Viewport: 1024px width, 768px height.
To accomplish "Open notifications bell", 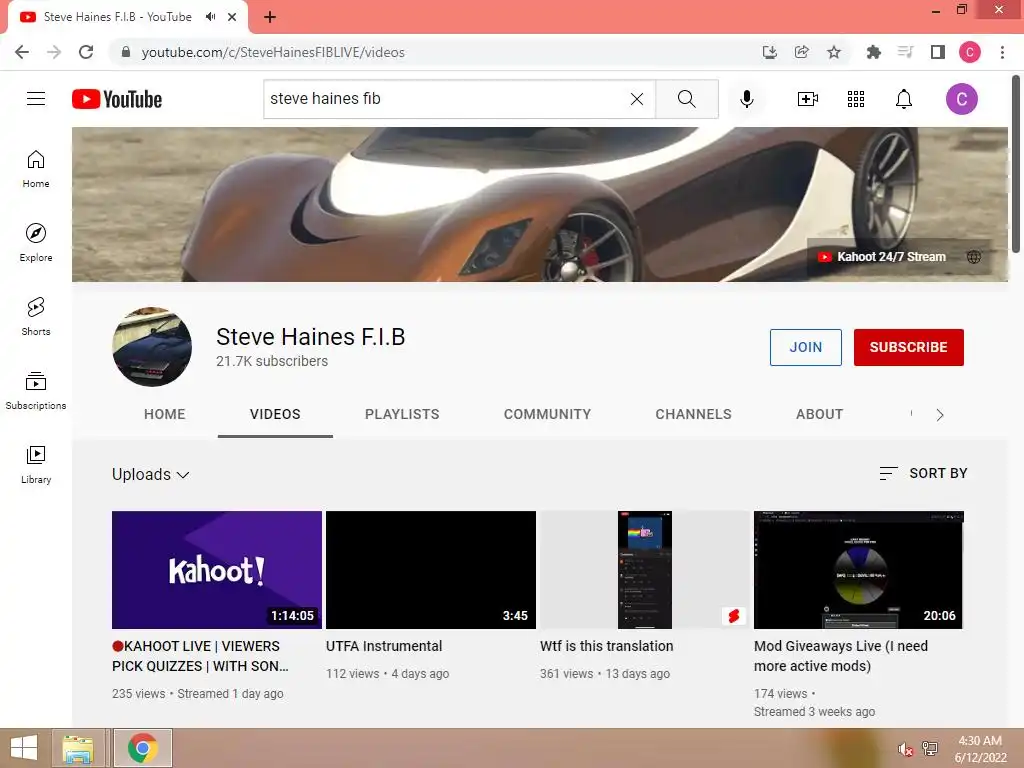I will 904,99.
